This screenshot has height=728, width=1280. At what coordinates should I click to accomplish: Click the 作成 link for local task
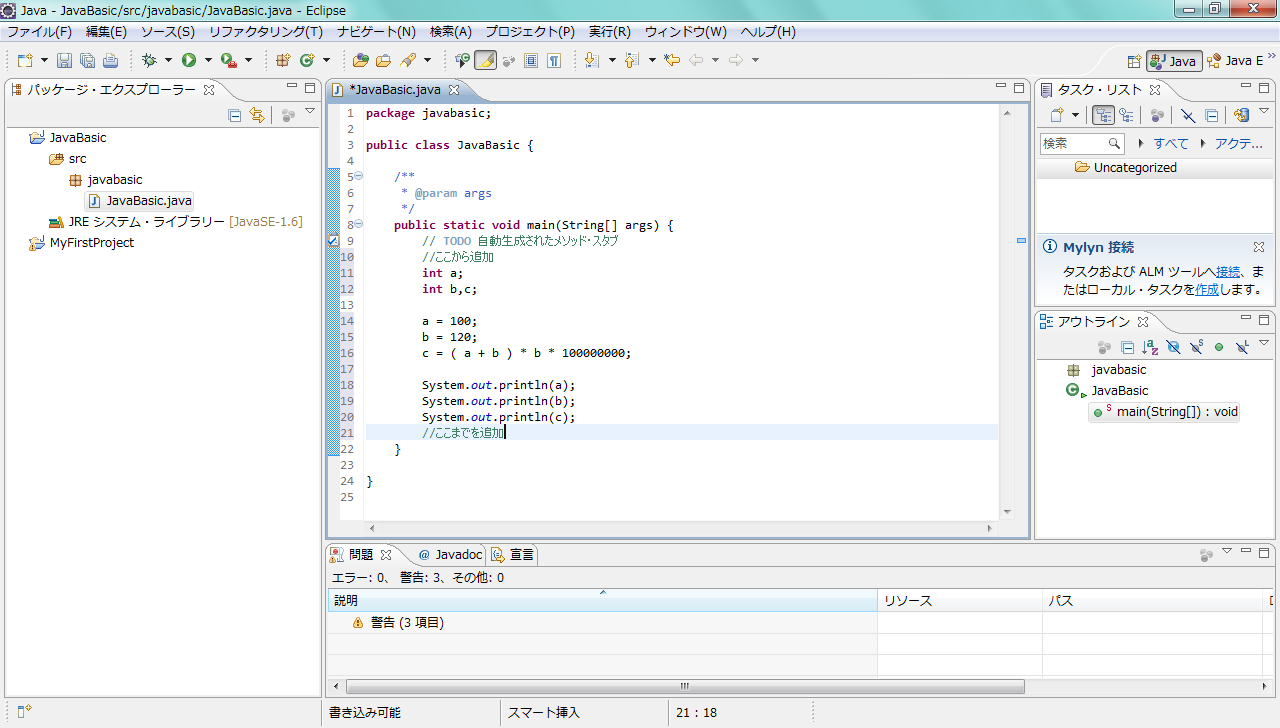(1207, 289)
